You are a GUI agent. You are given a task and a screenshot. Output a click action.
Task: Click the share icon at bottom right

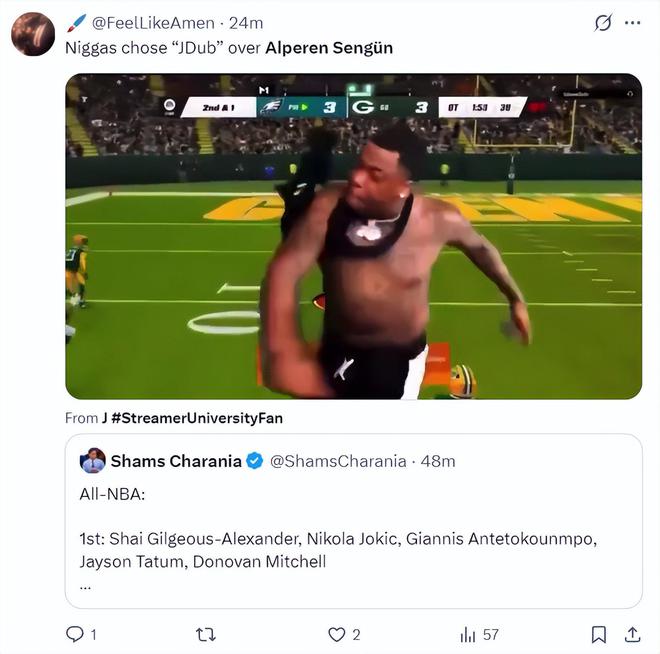[632, 634]
